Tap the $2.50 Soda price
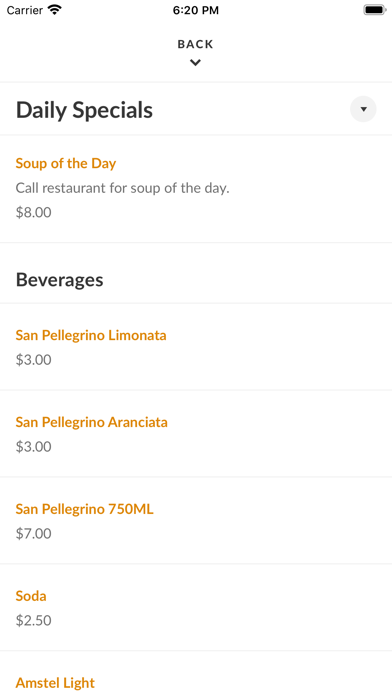Image resolution: width=392 pixels, height=696 pixels. click(33, 621)
